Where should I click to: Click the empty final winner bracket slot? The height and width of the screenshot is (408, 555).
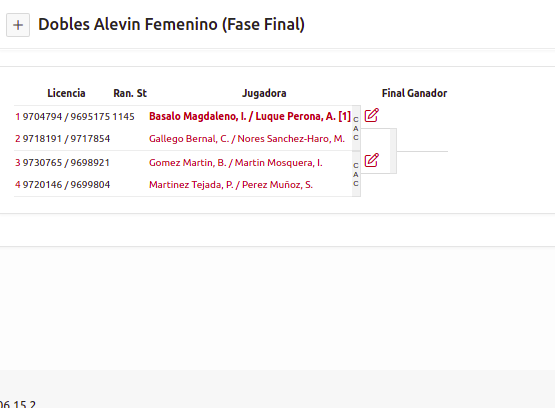[422, 144]
